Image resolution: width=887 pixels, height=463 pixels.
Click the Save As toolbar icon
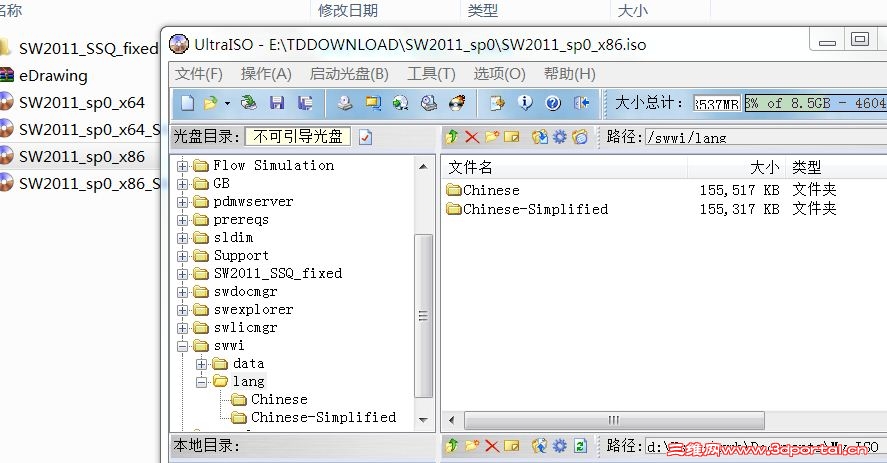305,103
